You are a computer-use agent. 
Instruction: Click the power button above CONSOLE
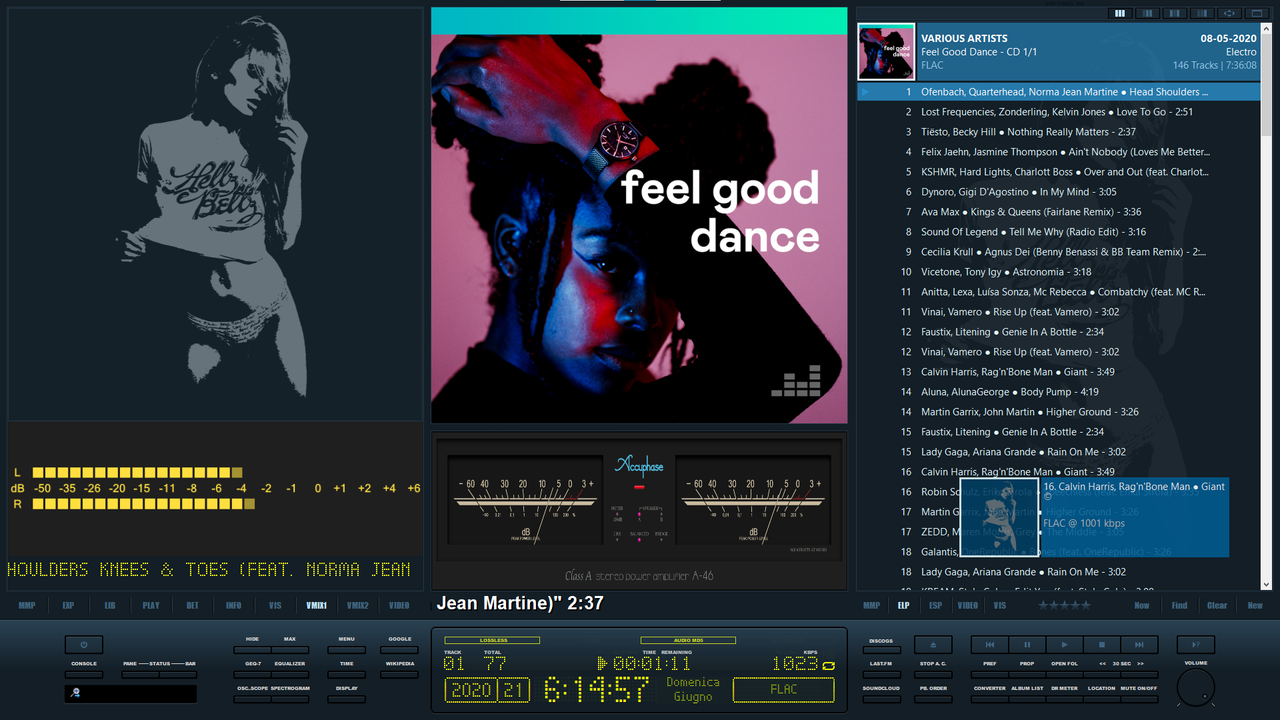point(84,645)
